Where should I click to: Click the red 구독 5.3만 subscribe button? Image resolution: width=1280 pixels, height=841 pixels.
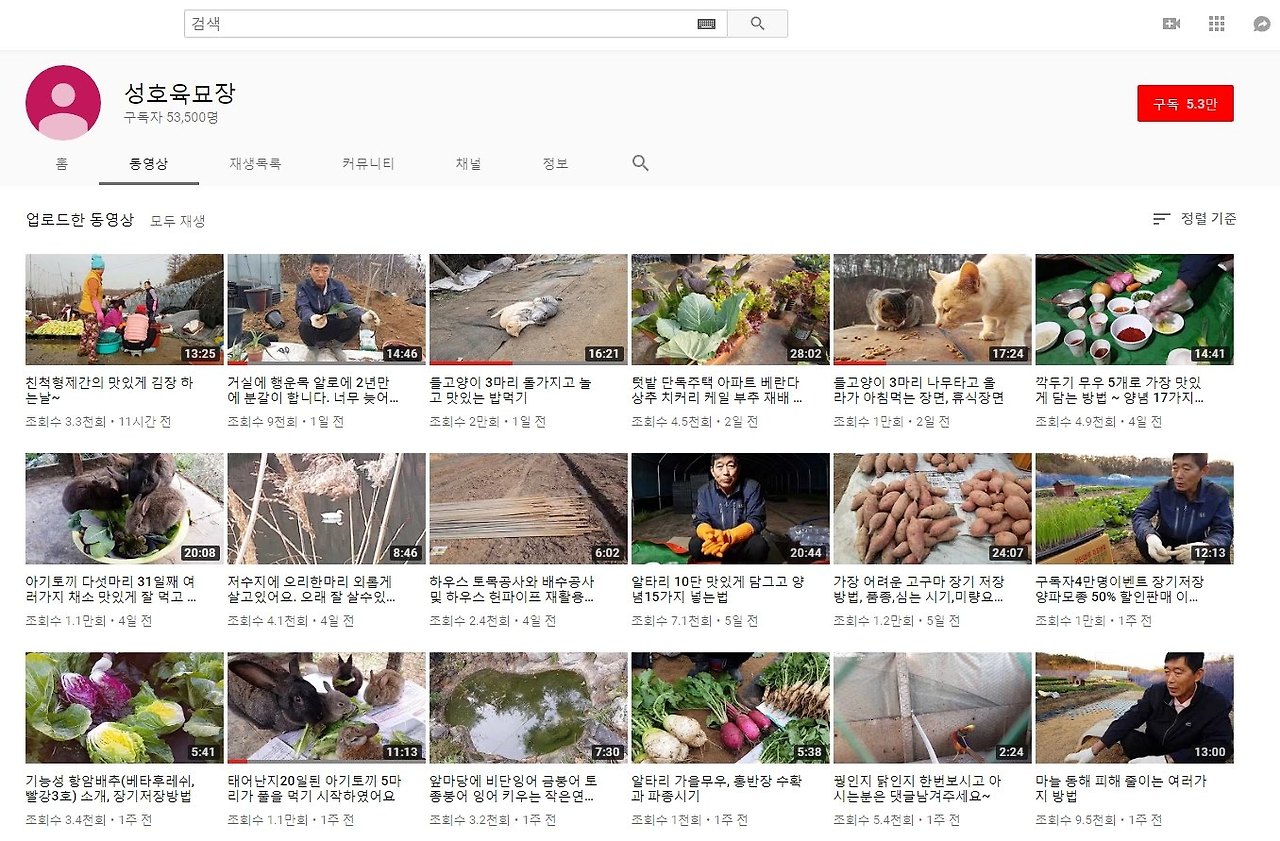[1185, 103]
